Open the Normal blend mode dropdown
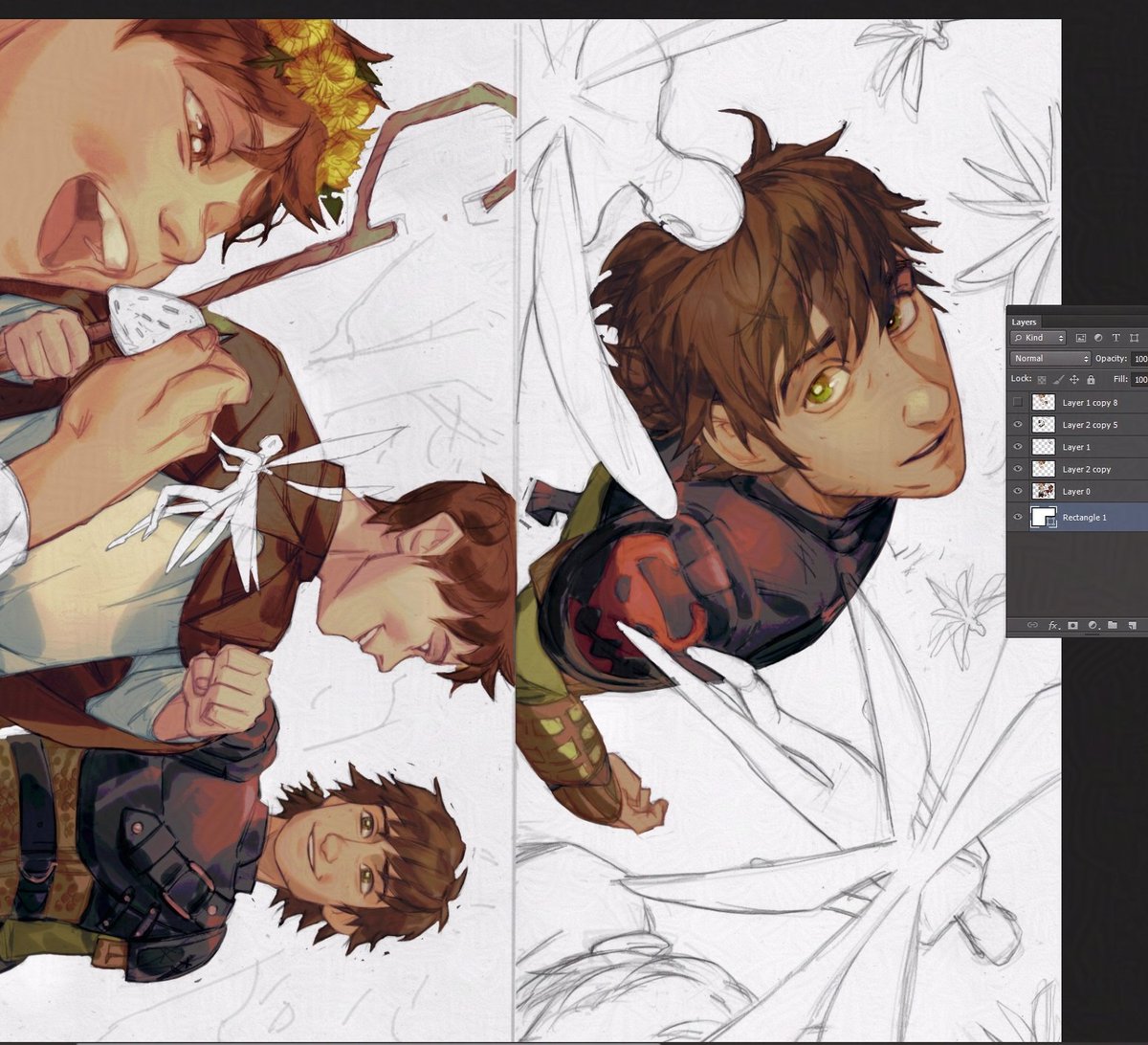 pyautogui.click(x=1050, y=358)
